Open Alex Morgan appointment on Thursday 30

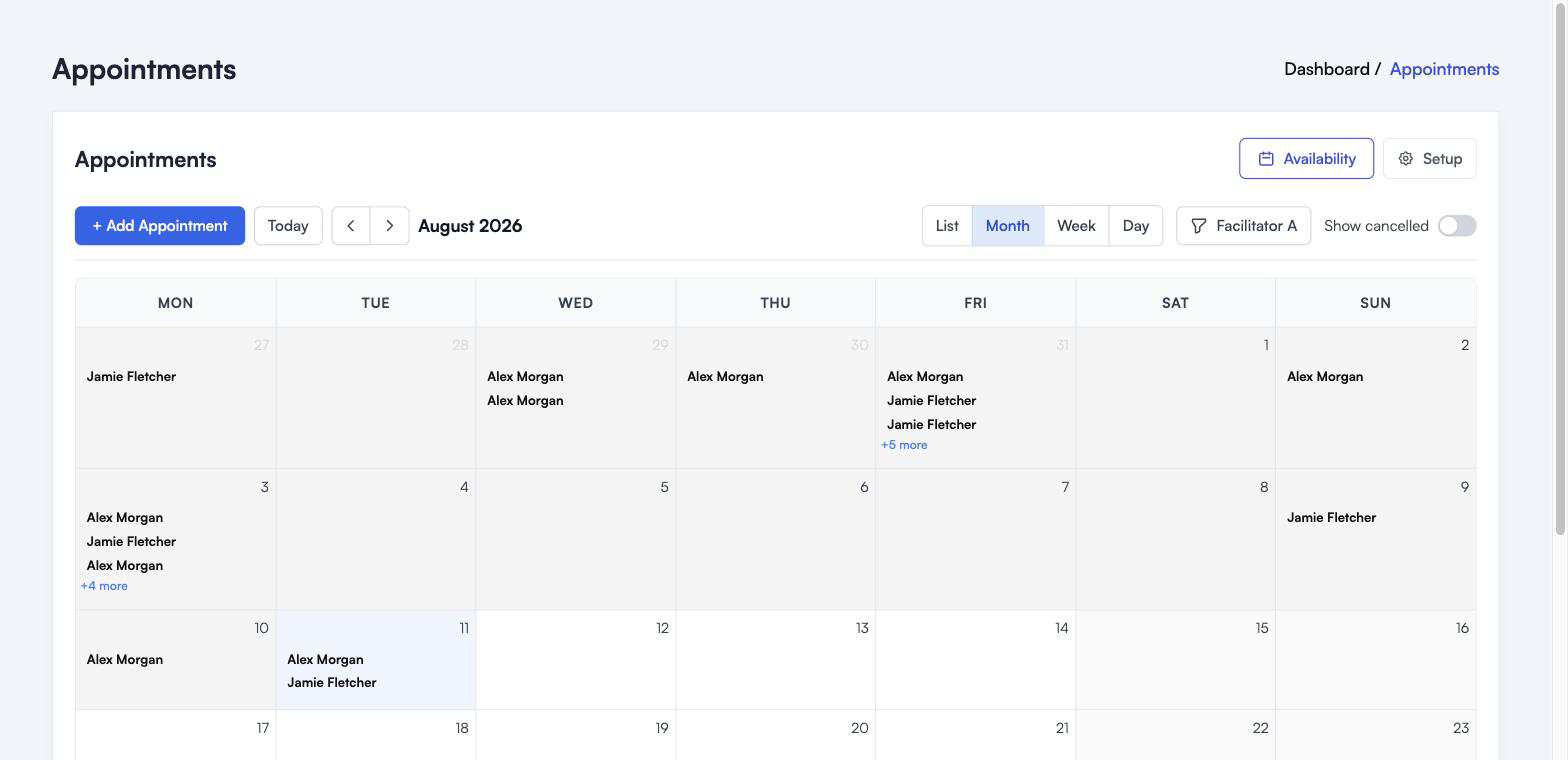(x=725, y=377)
